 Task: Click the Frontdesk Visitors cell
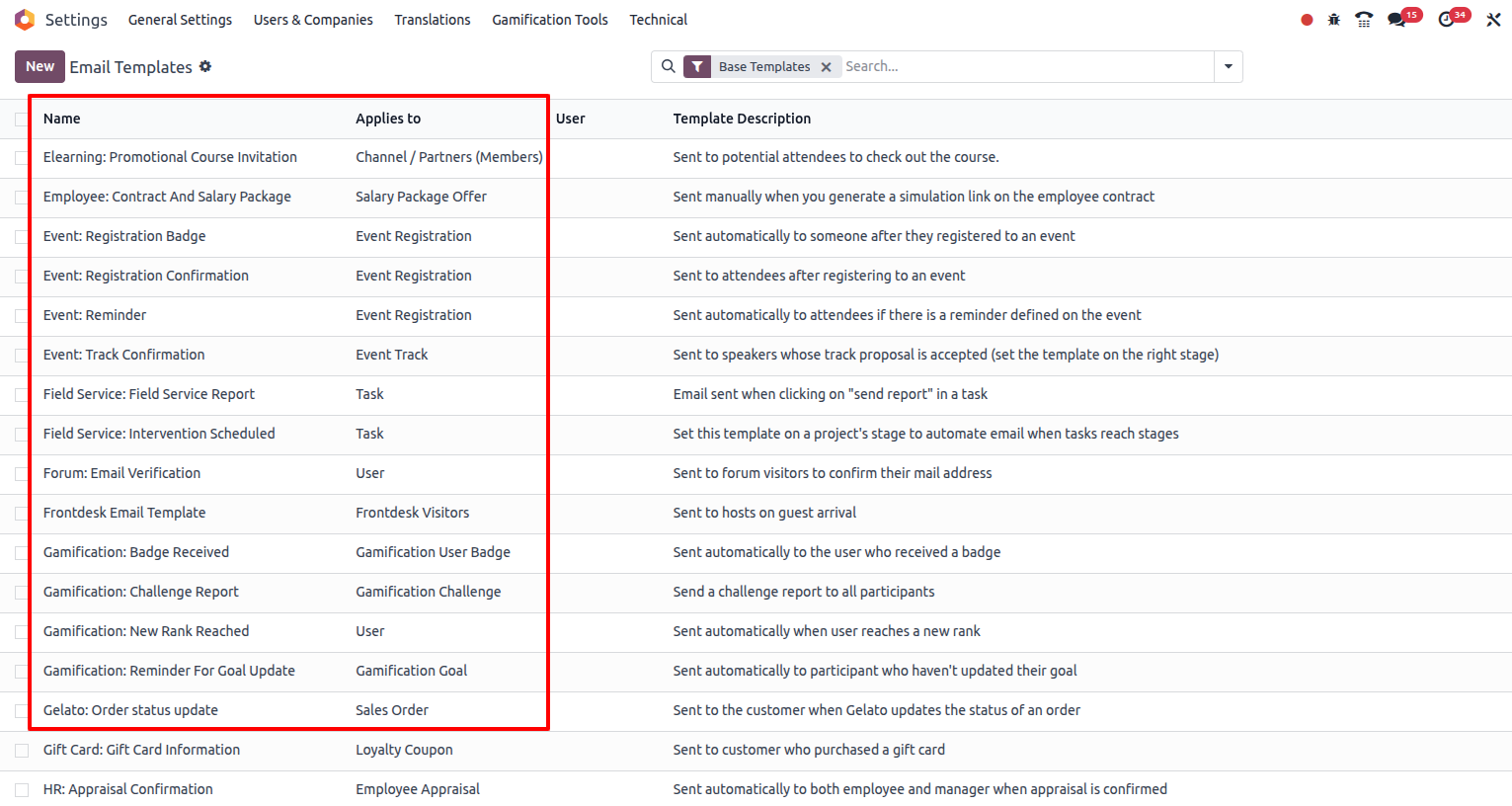[412, 513]
